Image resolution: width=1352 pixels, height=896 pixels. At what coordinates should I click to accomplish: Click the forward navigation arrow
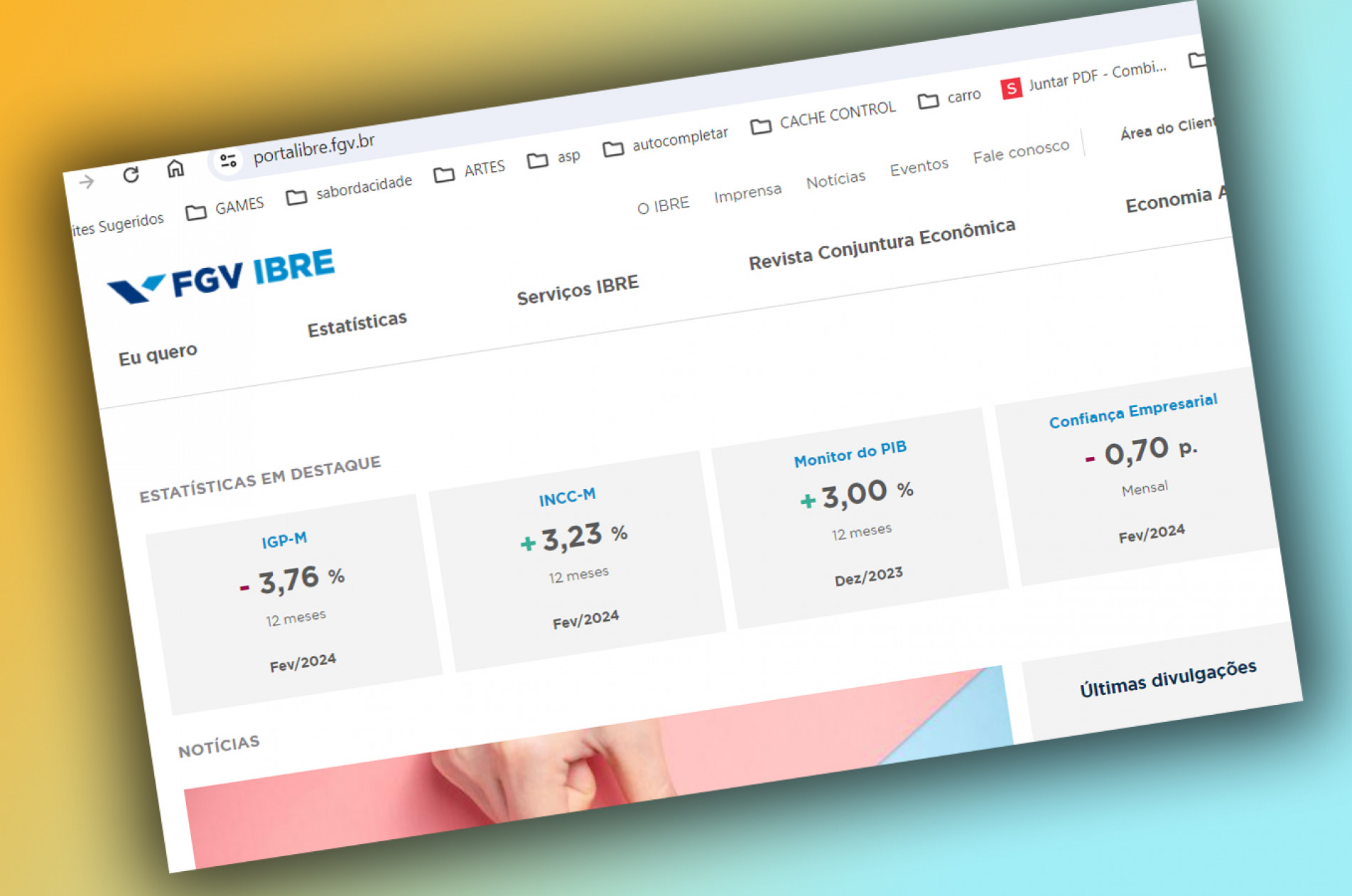(x=87, y=182)
